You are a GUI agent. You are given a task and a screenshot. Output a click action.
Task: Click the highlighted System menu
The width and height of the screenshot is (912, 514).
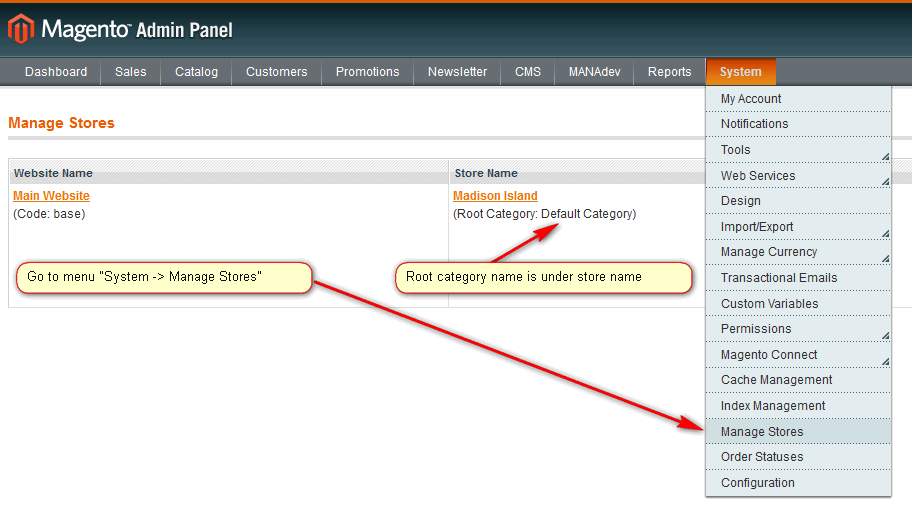[740, 72]
